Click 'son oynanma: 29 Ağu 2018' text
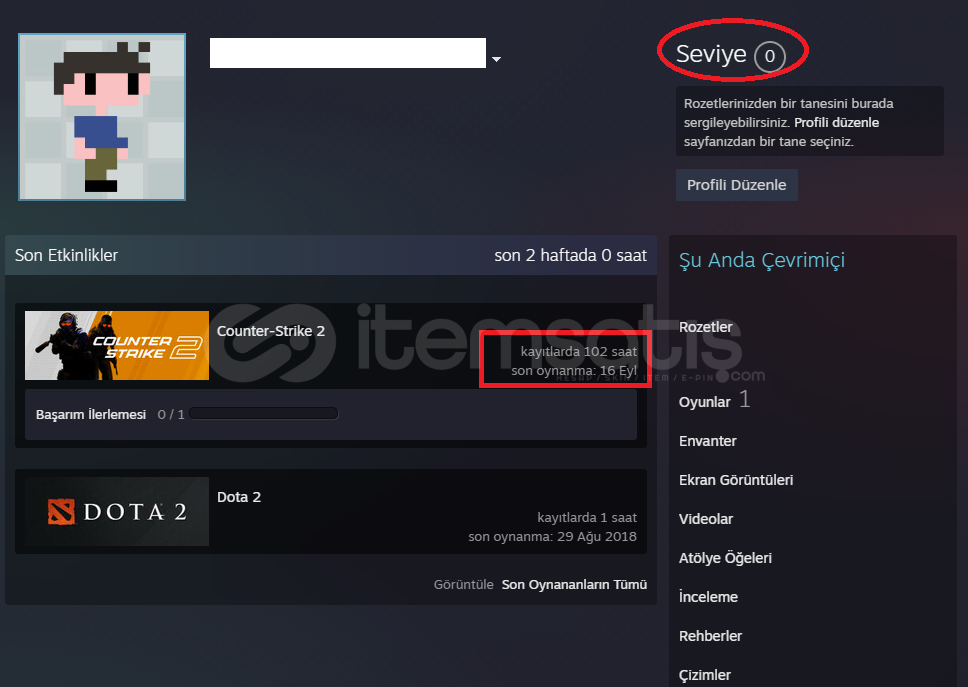Screen dimensions: 968x687 [553, 536]
